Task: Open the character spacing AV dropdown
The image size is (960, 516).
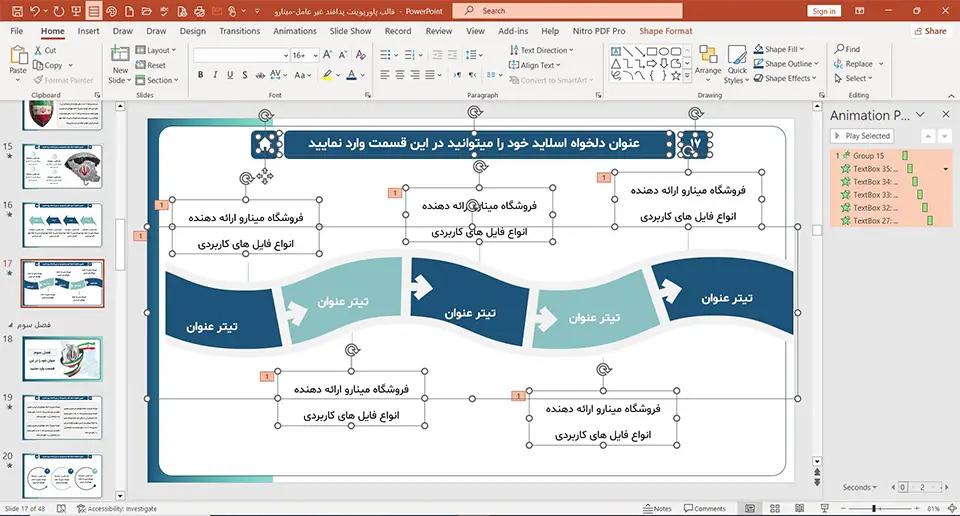Action: (278, 75)
